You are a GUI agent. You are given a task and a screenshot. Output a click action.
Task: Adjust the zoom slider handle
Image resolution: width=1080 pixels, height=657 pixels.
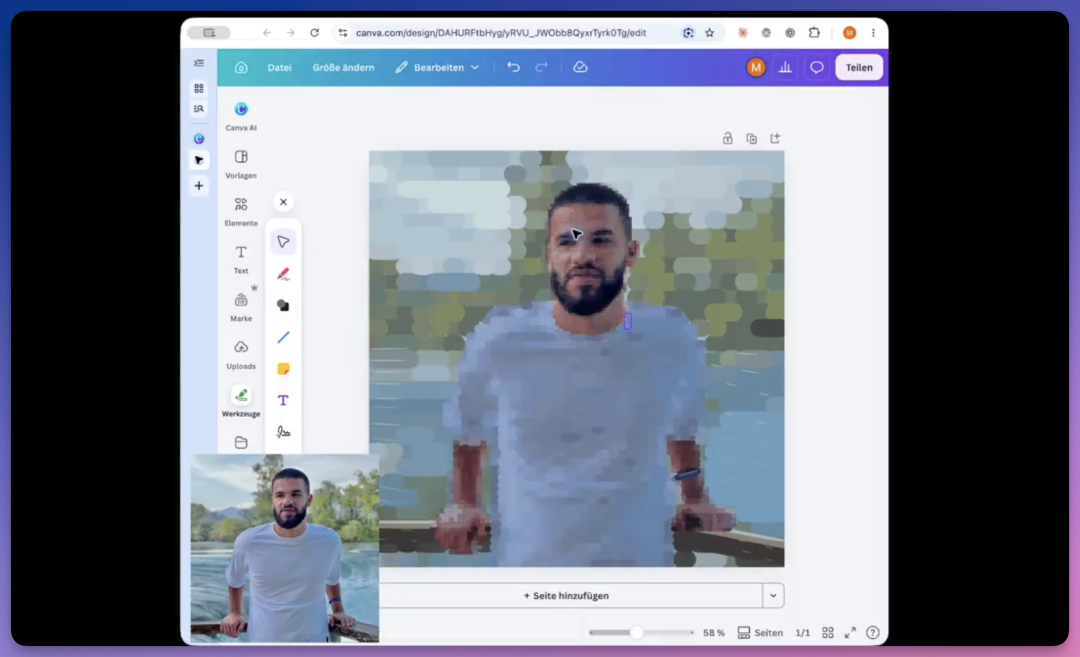pos(637,632)
